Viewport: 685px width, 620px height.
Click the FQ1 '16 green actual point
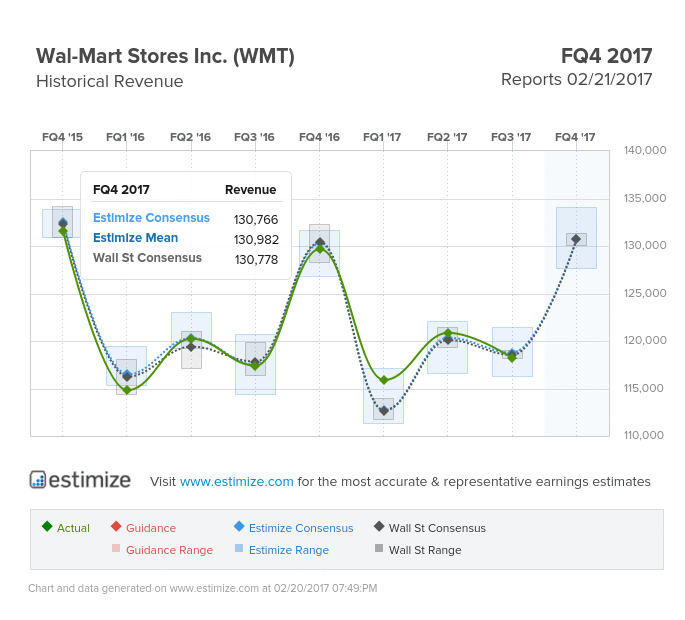pyautogui.click(x=127, y=390)
